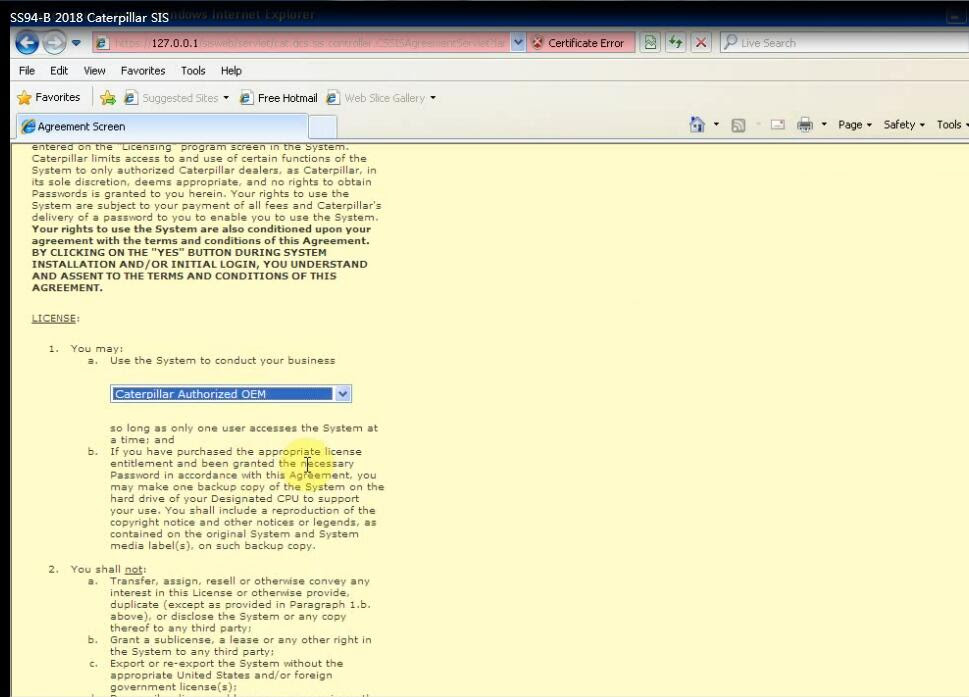Click the Print icon
969x697 pixels.
805,125
